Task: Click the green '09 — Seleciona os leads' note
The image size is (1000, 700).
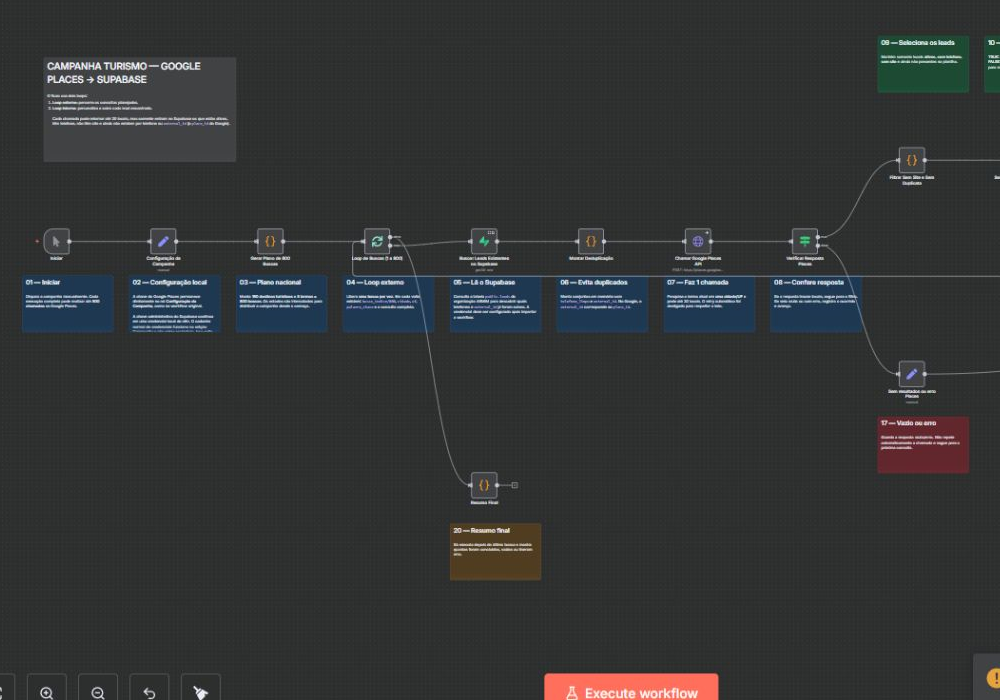Action: point(923,64)
